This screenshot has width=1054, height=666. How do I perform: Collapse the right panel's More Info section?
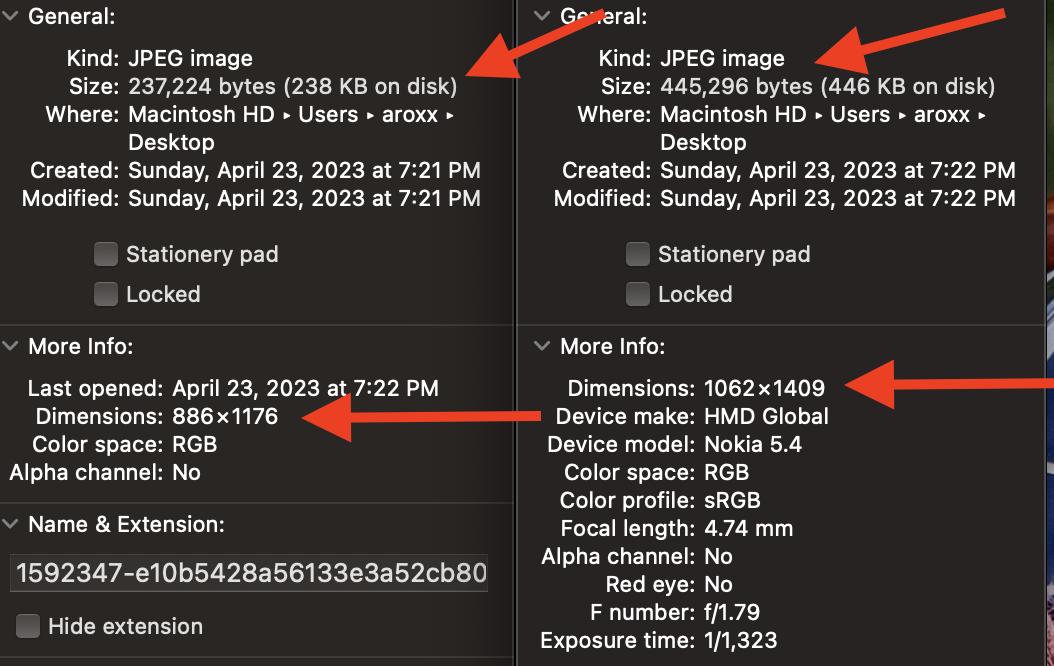(542, 347)
